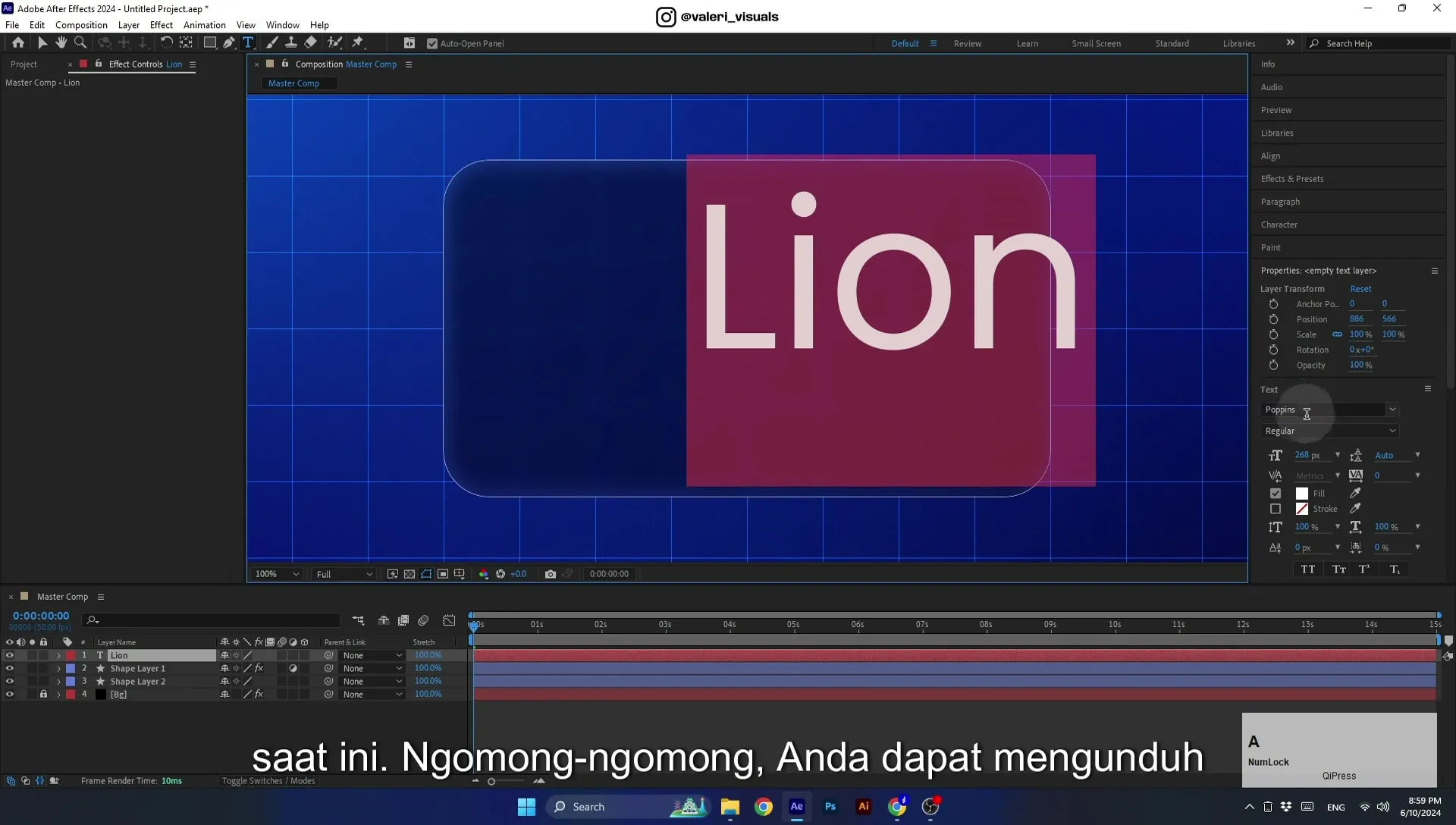Click the white Fill color swatch
1456x825 pixels.
[1302, 493]
